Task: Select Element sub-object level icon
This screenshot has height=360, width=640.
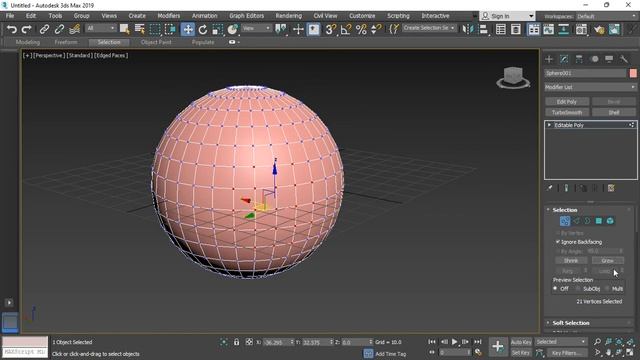Action: [610, 221]
